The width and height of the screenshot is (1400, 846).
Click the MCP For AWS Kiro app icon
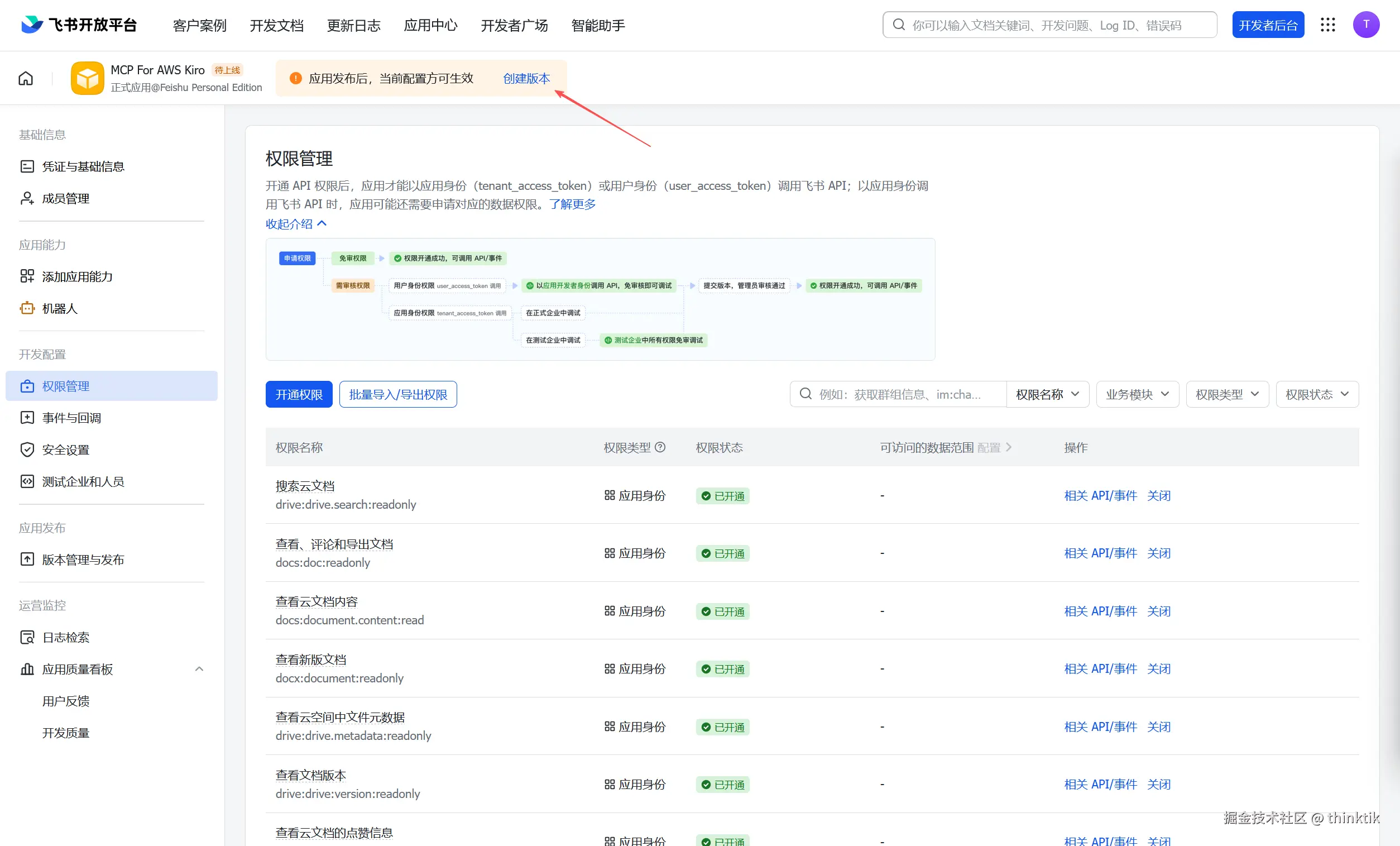[88, 79]
